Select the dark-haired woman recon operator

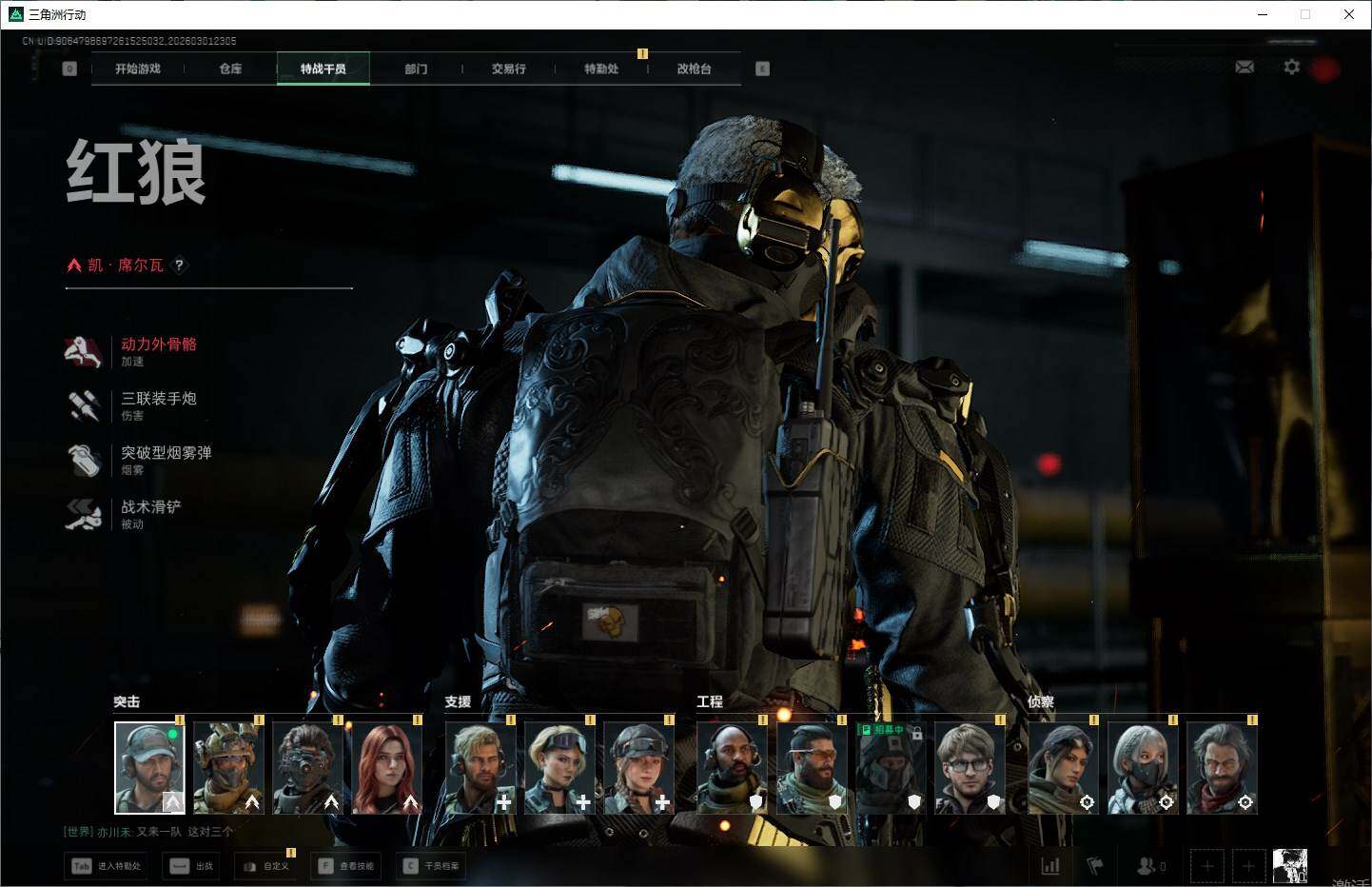coord(1064,768)
